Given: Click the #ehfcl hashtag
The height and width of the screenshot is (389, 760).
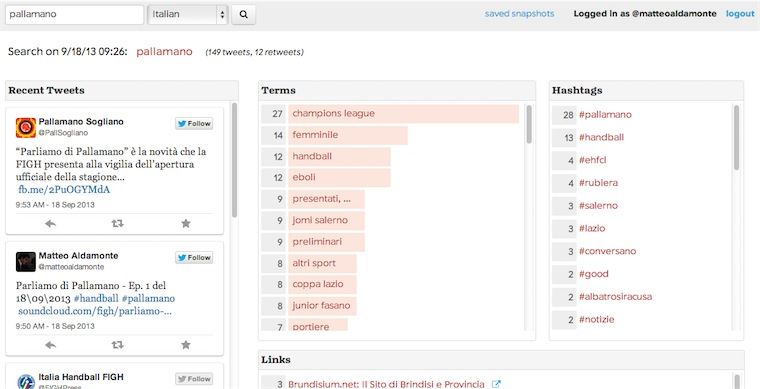Looking at the screenshot, I should (592, 160).
